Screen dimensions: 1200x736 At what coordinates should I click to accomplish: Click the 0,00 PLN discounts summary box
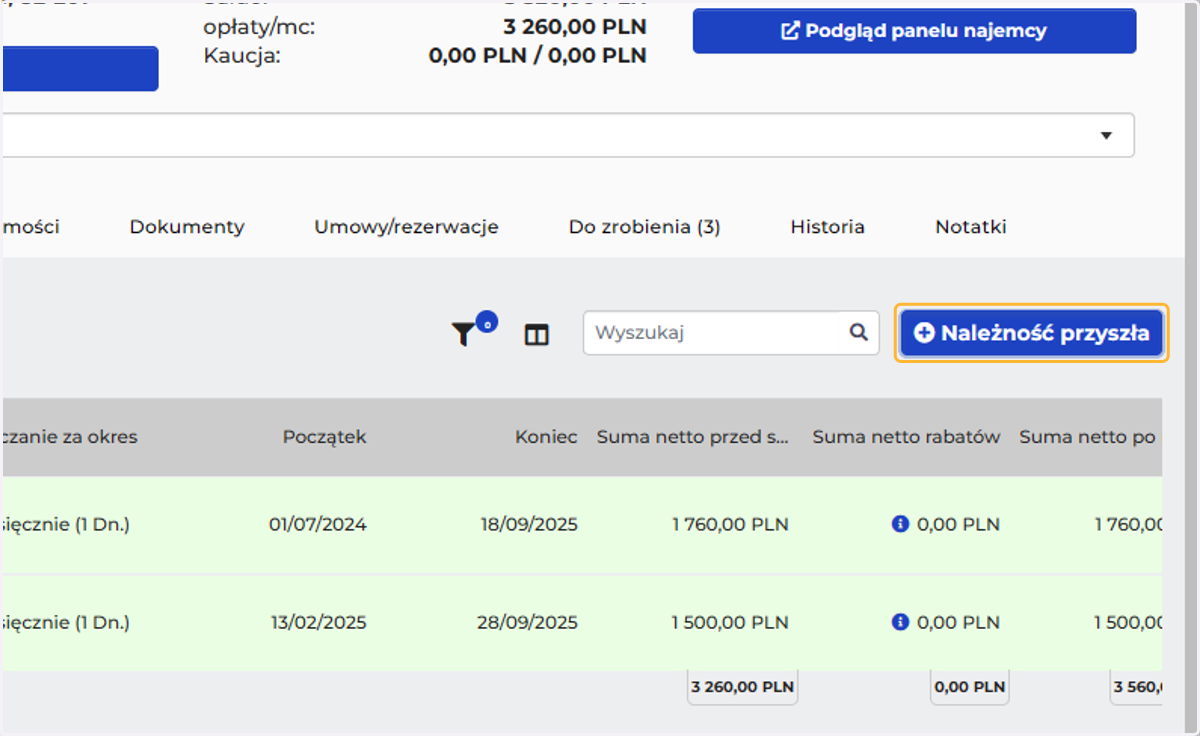point(969,687)
